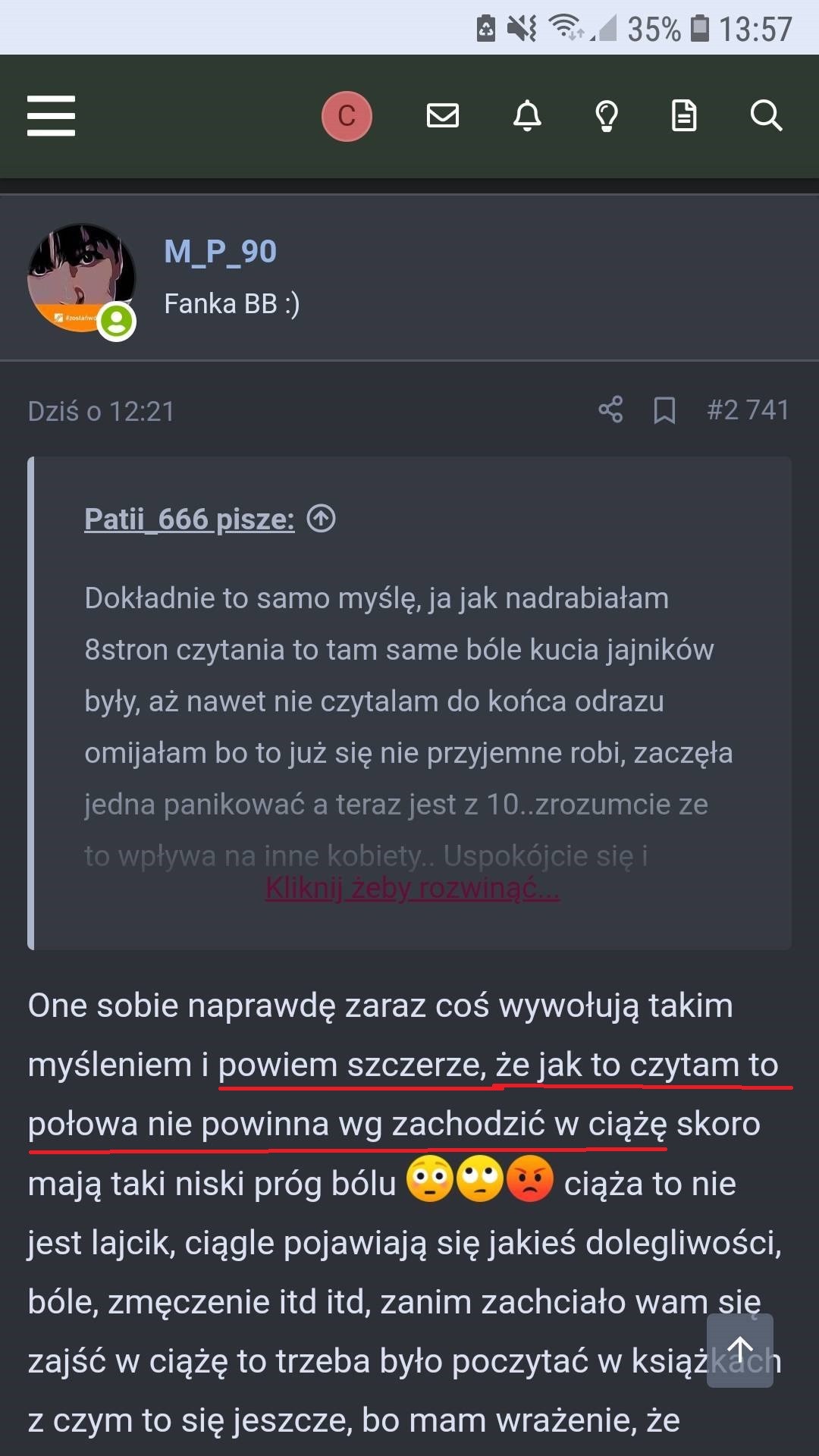Open post timestamp 'Dziś o 12:21'
The image size is (819, 1456).
(x=102, y=411)
